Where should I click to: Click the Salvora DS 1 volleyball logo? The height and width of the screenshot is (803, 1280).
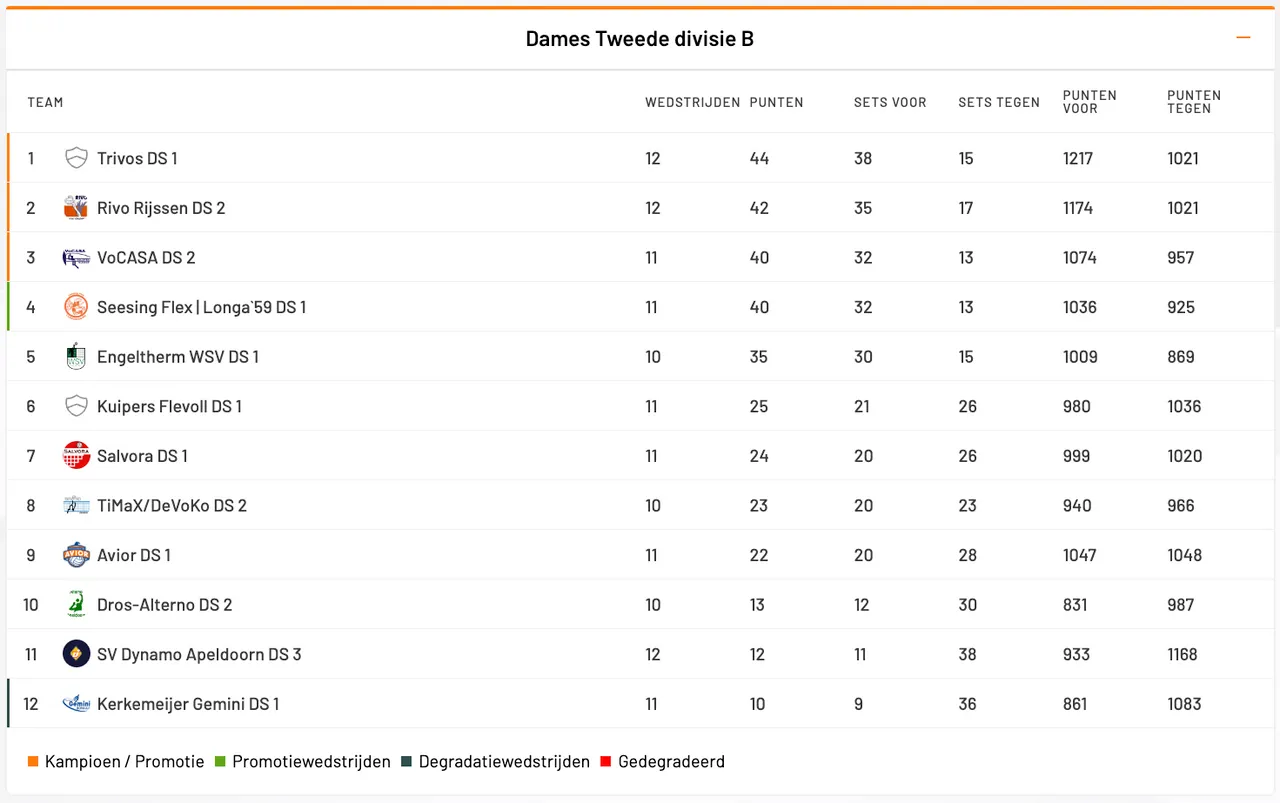pos(76,456)
